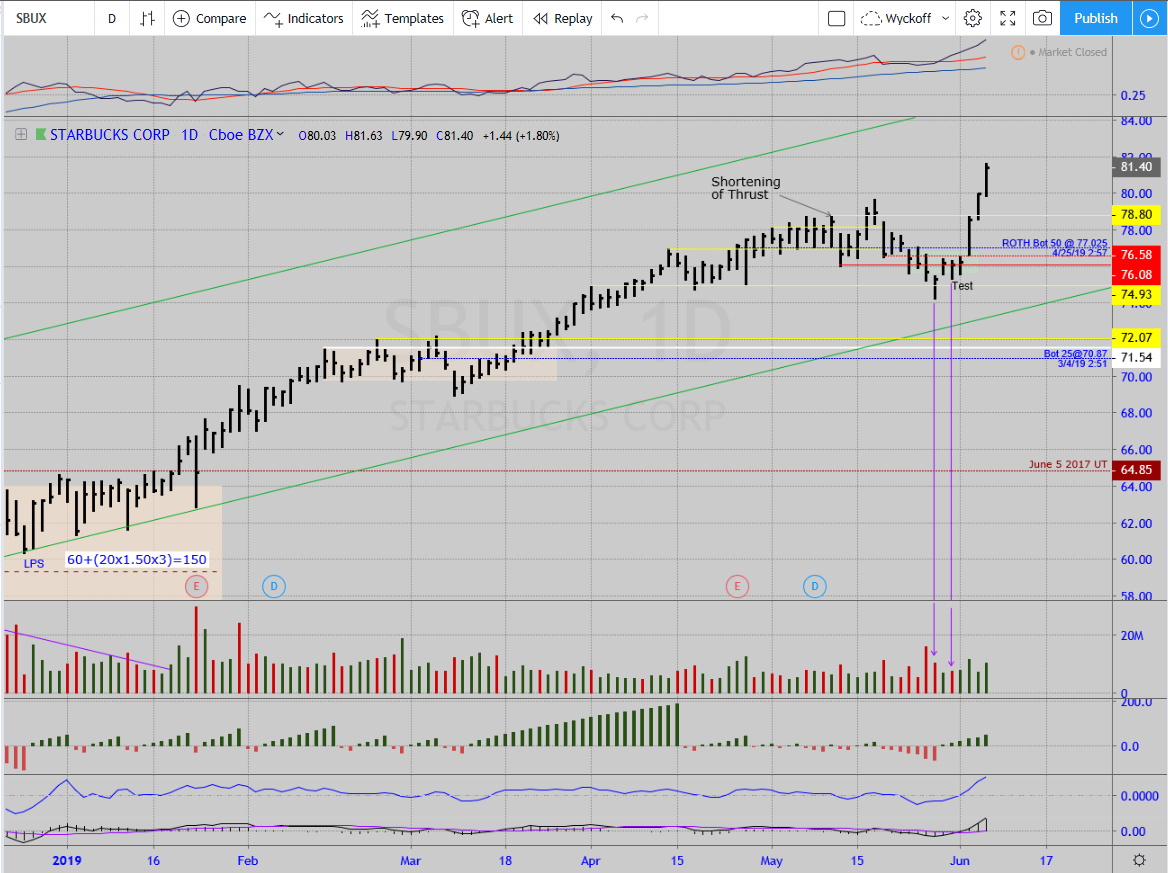Screen dimensions: 1168x873
Task: Click the SBUX symbol search field
Action: [45, 18]
